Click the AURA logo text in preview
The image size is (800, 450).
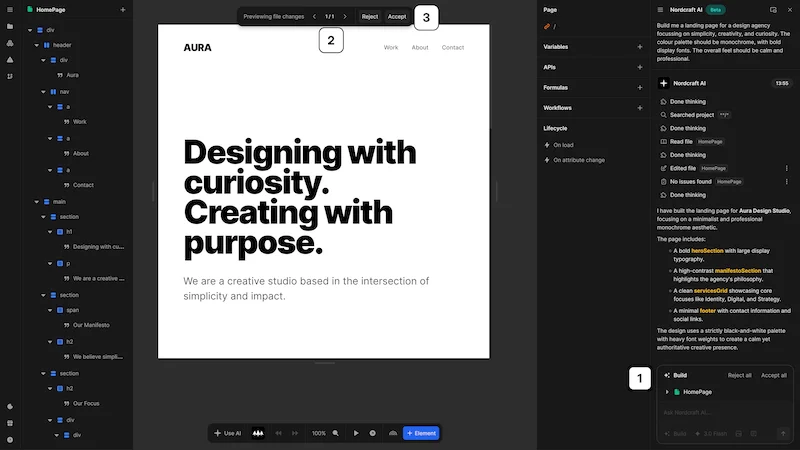coord(197,47)
